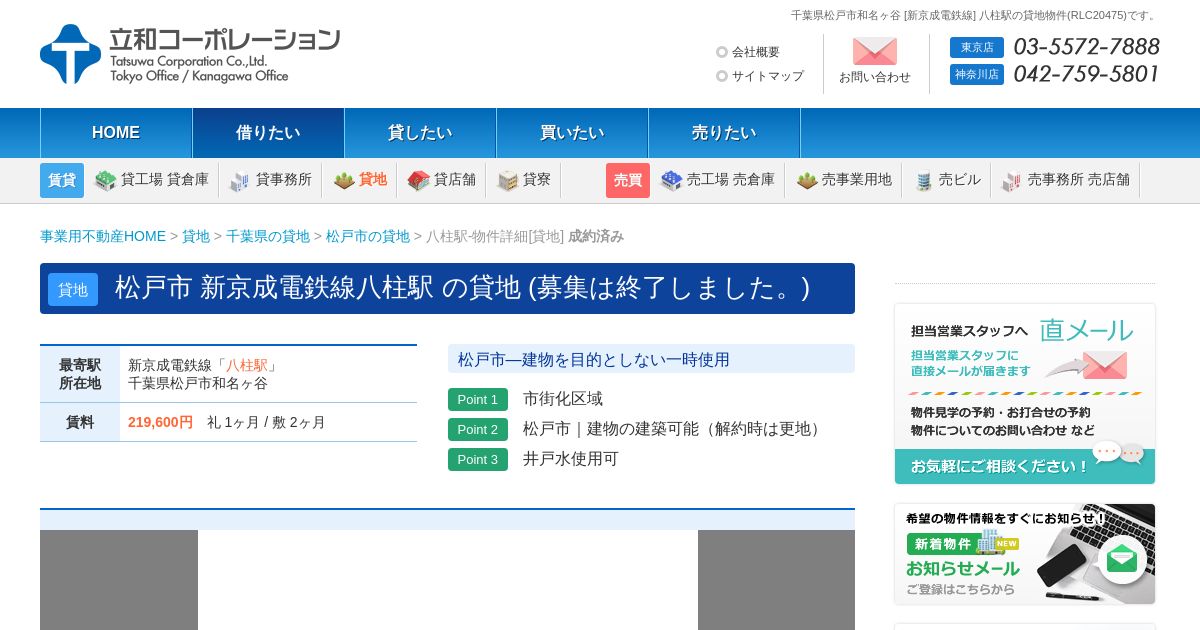
Task: Click 千葉県松戸市和名ヶ谷 address text
Action: [x=198, y=383]
